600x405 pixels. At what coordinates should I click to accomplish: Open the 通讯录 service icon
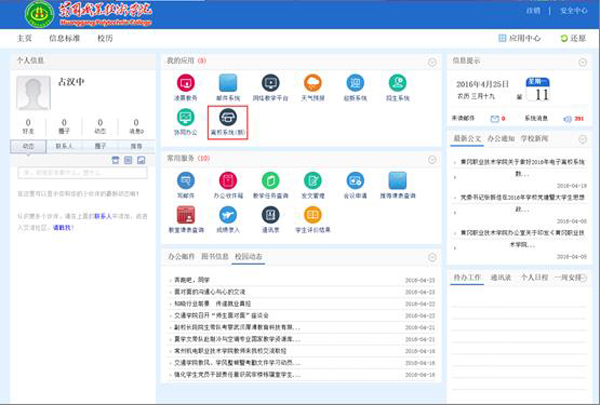pos(270,215)
